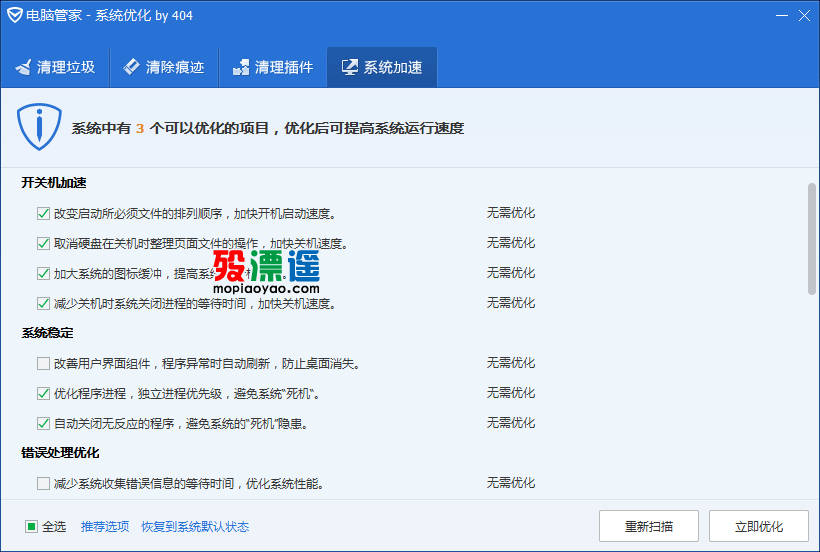Viewport: 820px width, 552px height.
Task: Click the title text 电脑管家 - 系统优化 by 404
Action: pyautogui.click(x=109, y=16)
